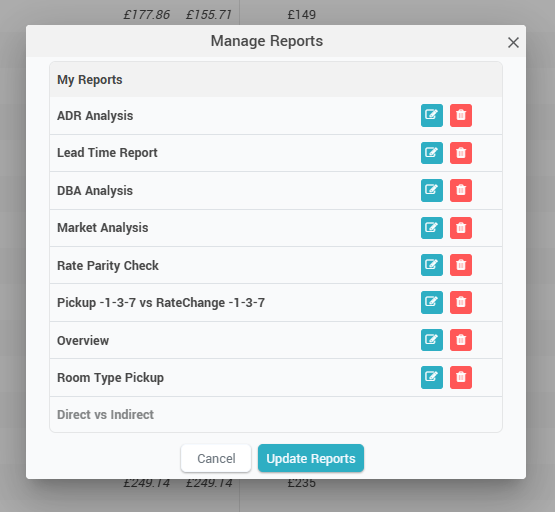555x512 pixels.
Task: Cancel the Manage Reports dialog
Action: tap(216, 459)
